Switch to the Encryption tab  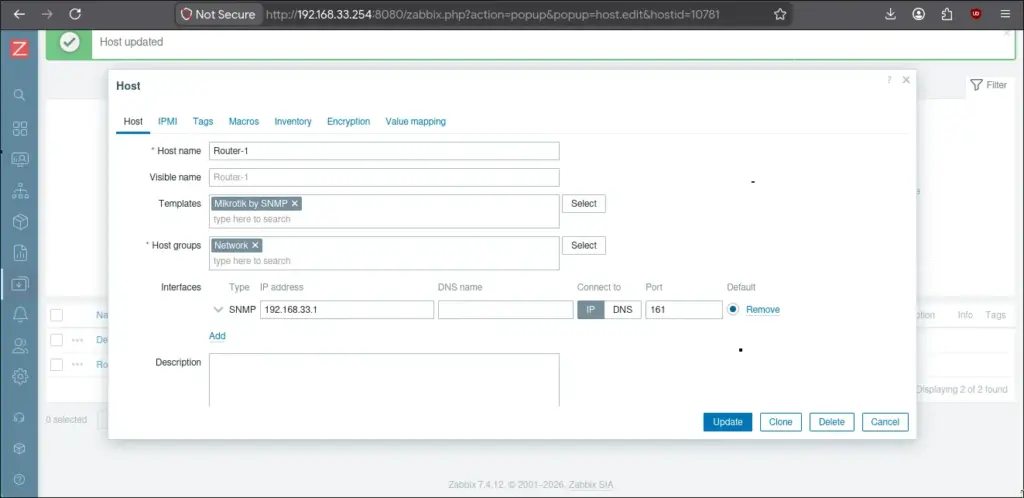(x=349, y=121)
